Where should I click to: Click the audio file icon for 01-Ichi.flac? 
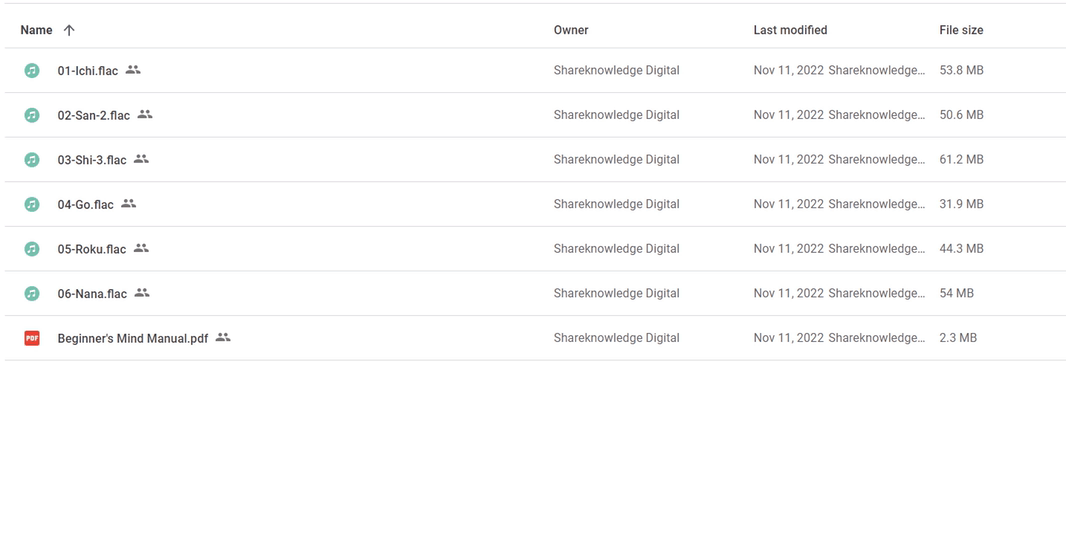point(32,71)
